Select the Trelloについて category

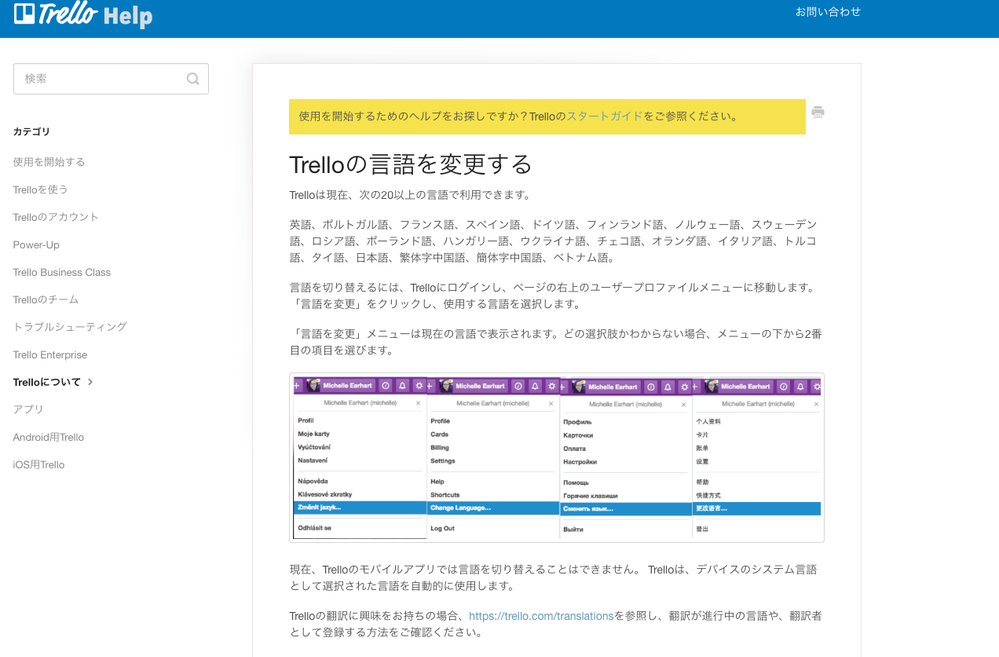(47, 382)
